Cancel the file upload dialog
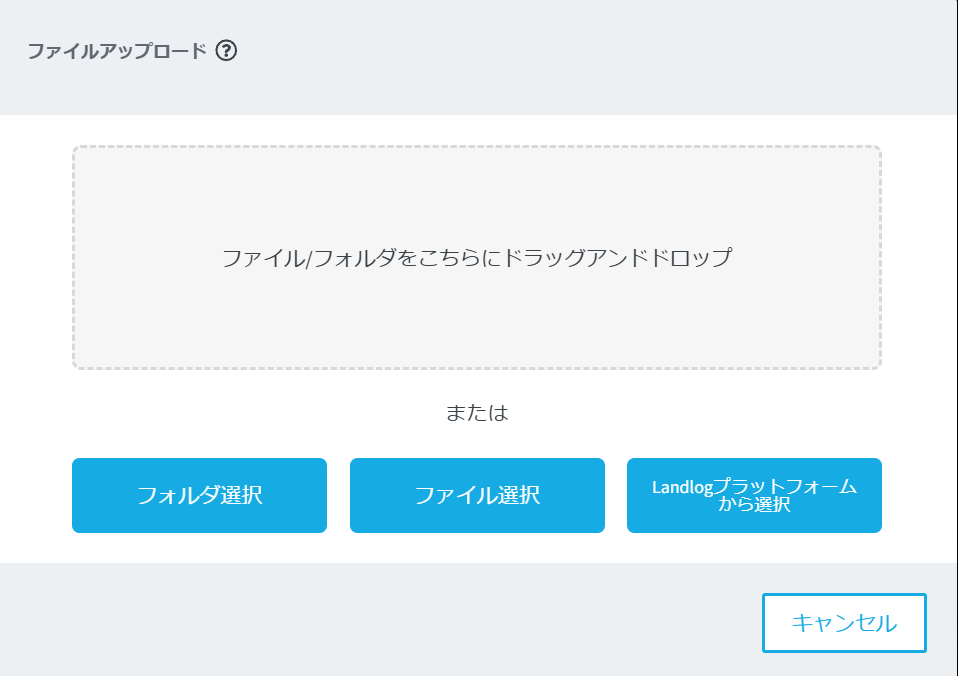 844,623
